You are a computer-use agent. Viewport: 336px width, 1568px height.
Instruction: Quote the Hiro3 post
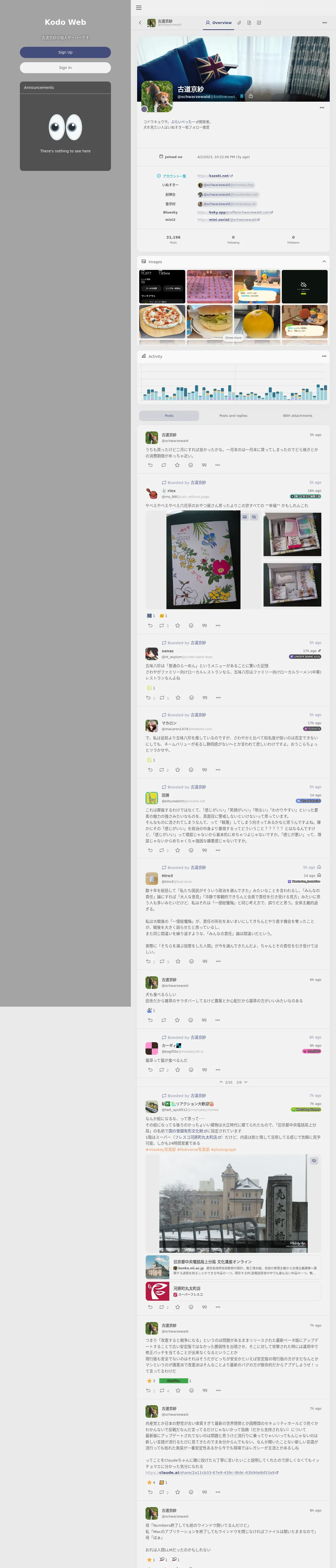(x=205, y=962)
